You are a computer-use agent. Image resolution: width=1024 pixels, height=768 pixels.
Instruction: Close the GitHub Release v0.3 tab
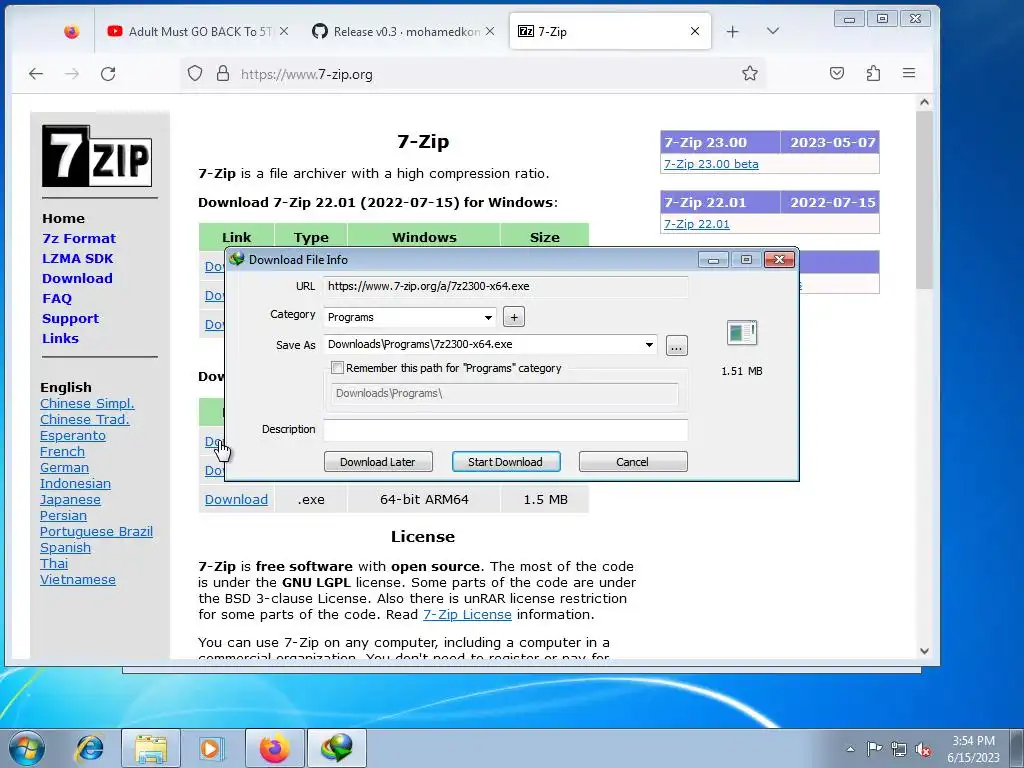tap(490, 31)
